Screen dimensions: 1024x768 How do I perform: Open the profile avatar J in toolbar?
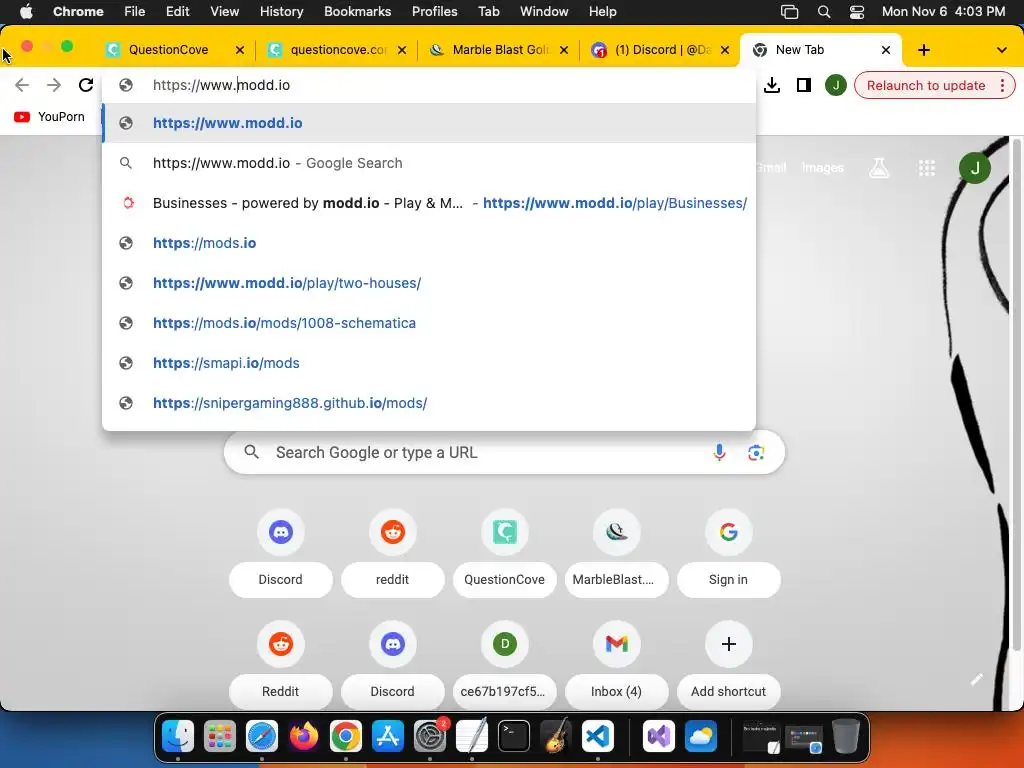click(835, 85)
